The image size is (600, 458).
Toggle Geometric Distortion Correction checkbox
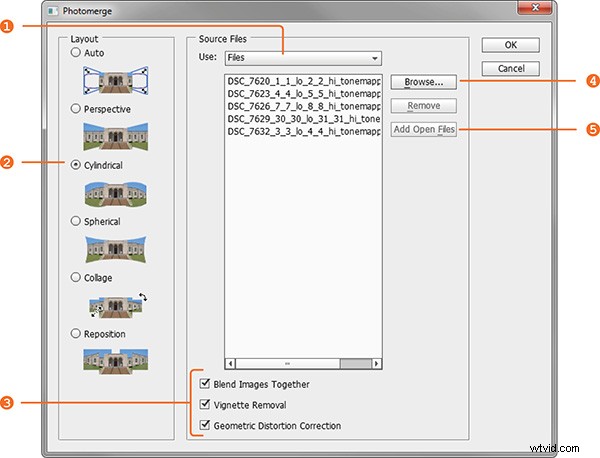206,425
